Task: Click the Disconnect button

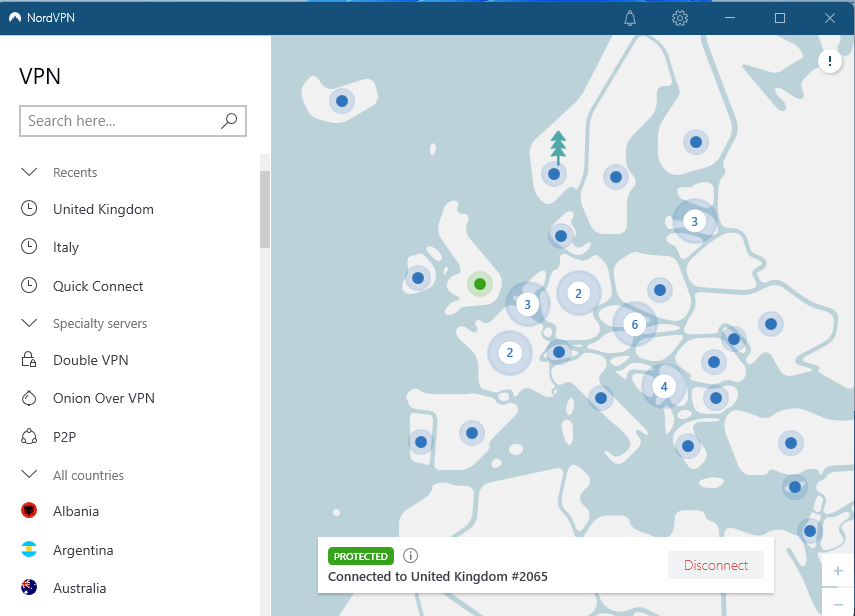Action: (x=715, y=565)
